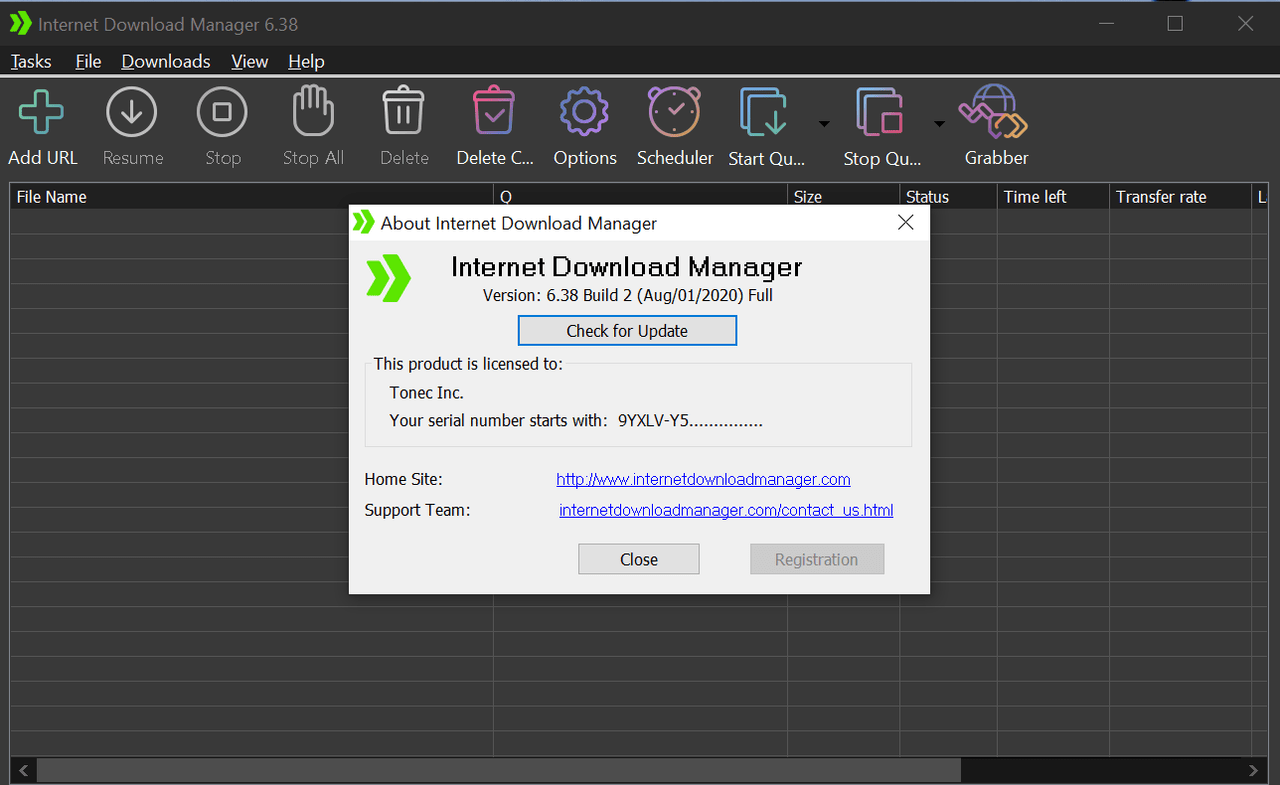Click the Q column header

(x=640, y=197)
